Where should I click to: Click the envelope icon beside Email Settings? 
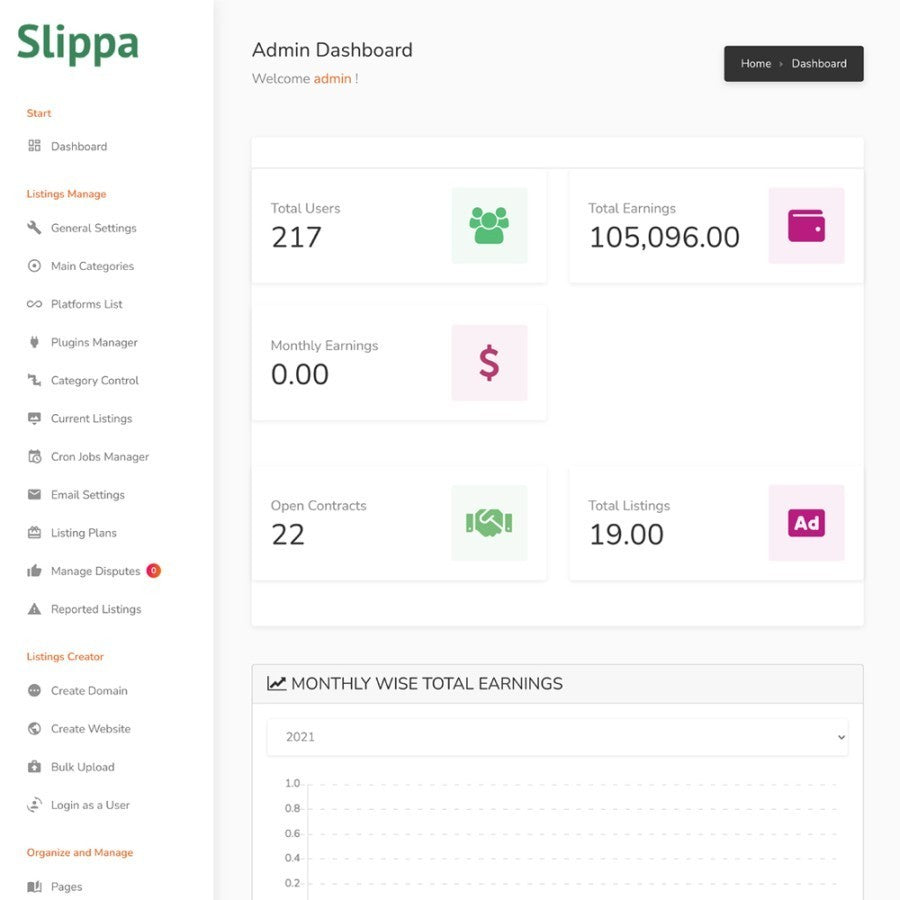pyautogui.click(x=34, y=494)
